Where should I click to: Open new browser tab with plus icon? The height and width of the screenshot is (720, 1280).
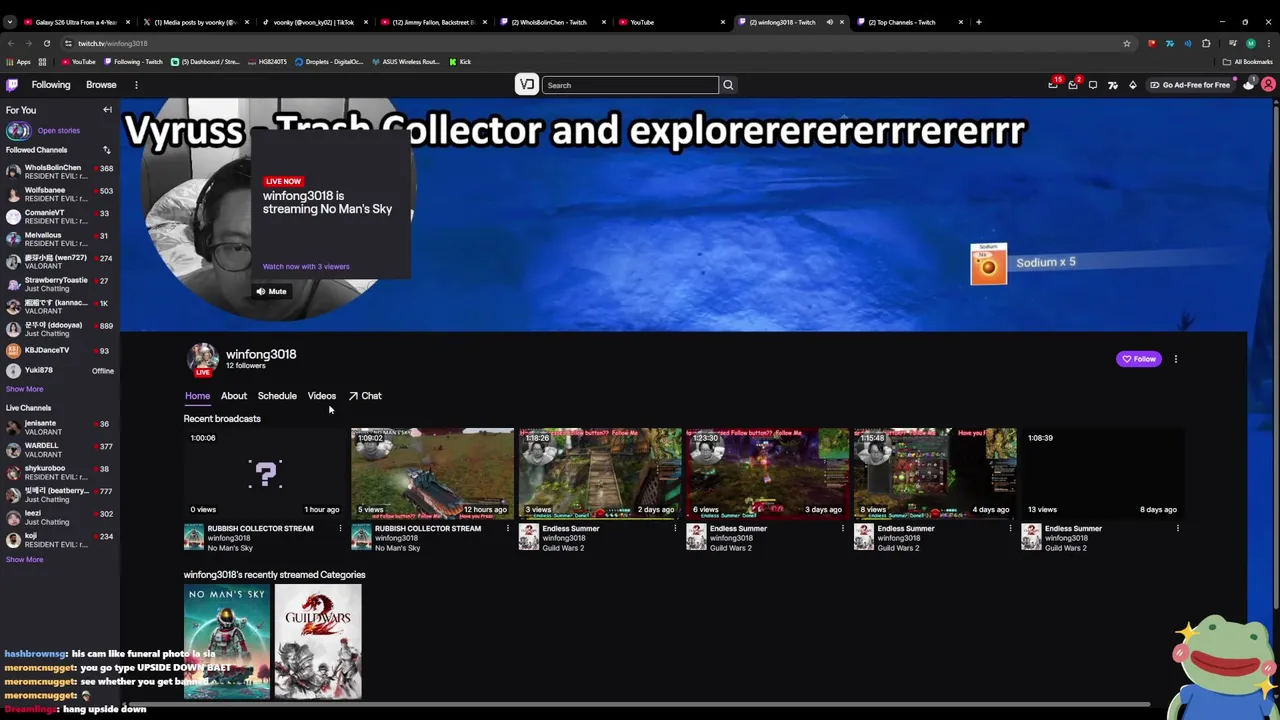pos(979,22)
